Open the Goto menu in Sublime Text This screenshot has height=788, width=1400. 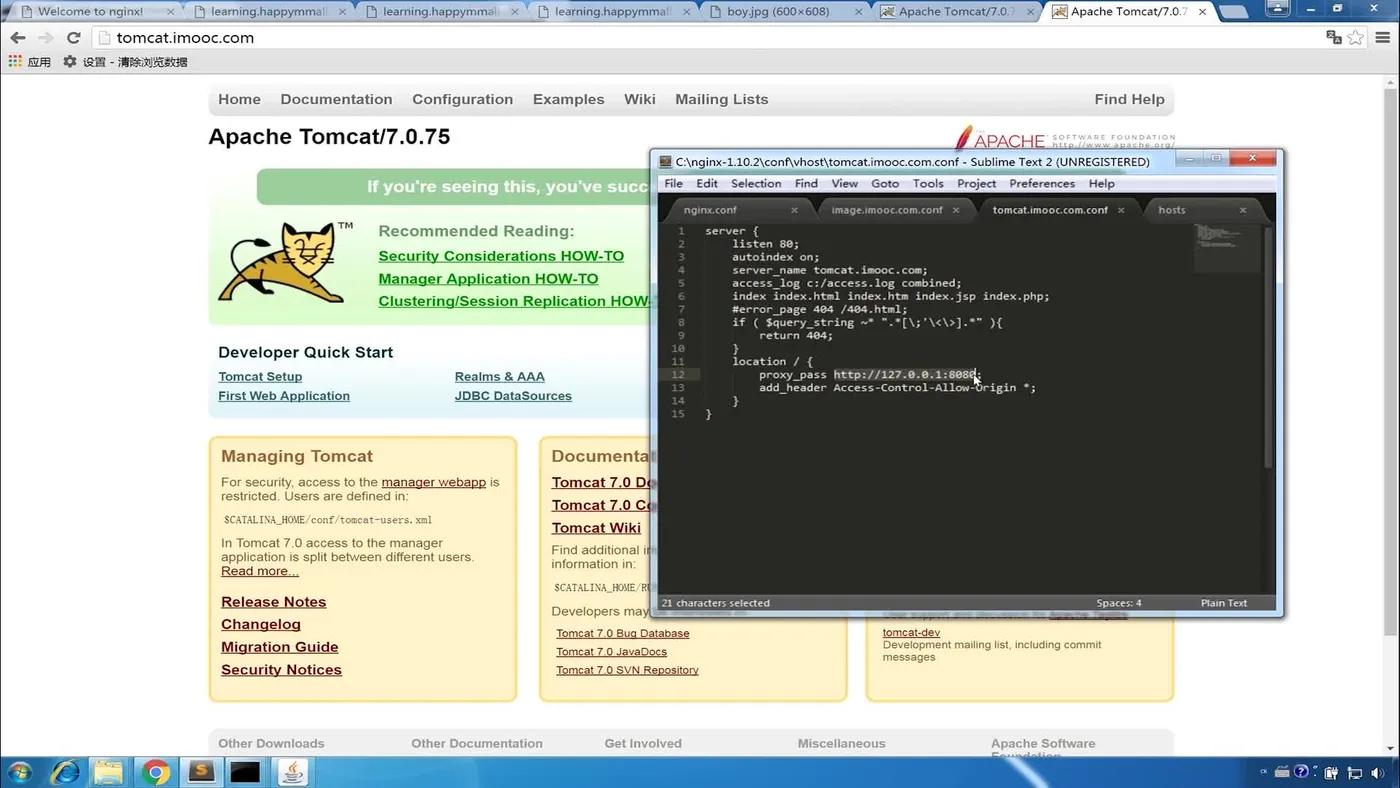pos(885,184)
